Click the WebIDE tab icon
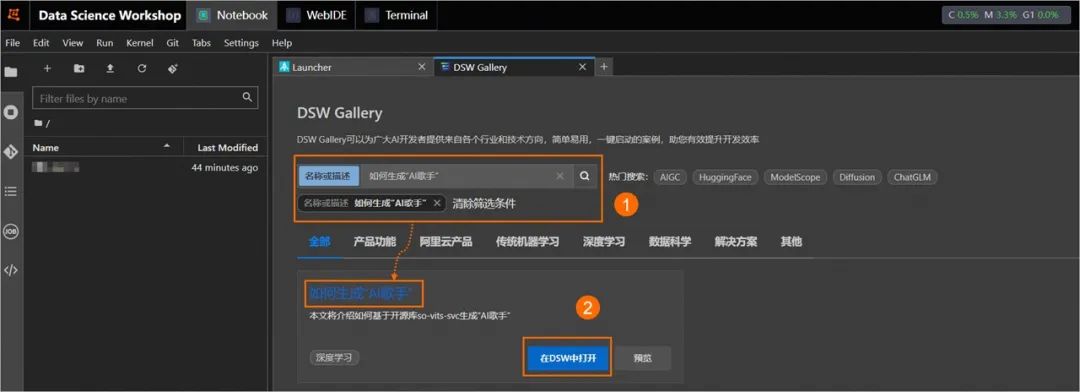 pyautogui.click(x=293, y=15)
